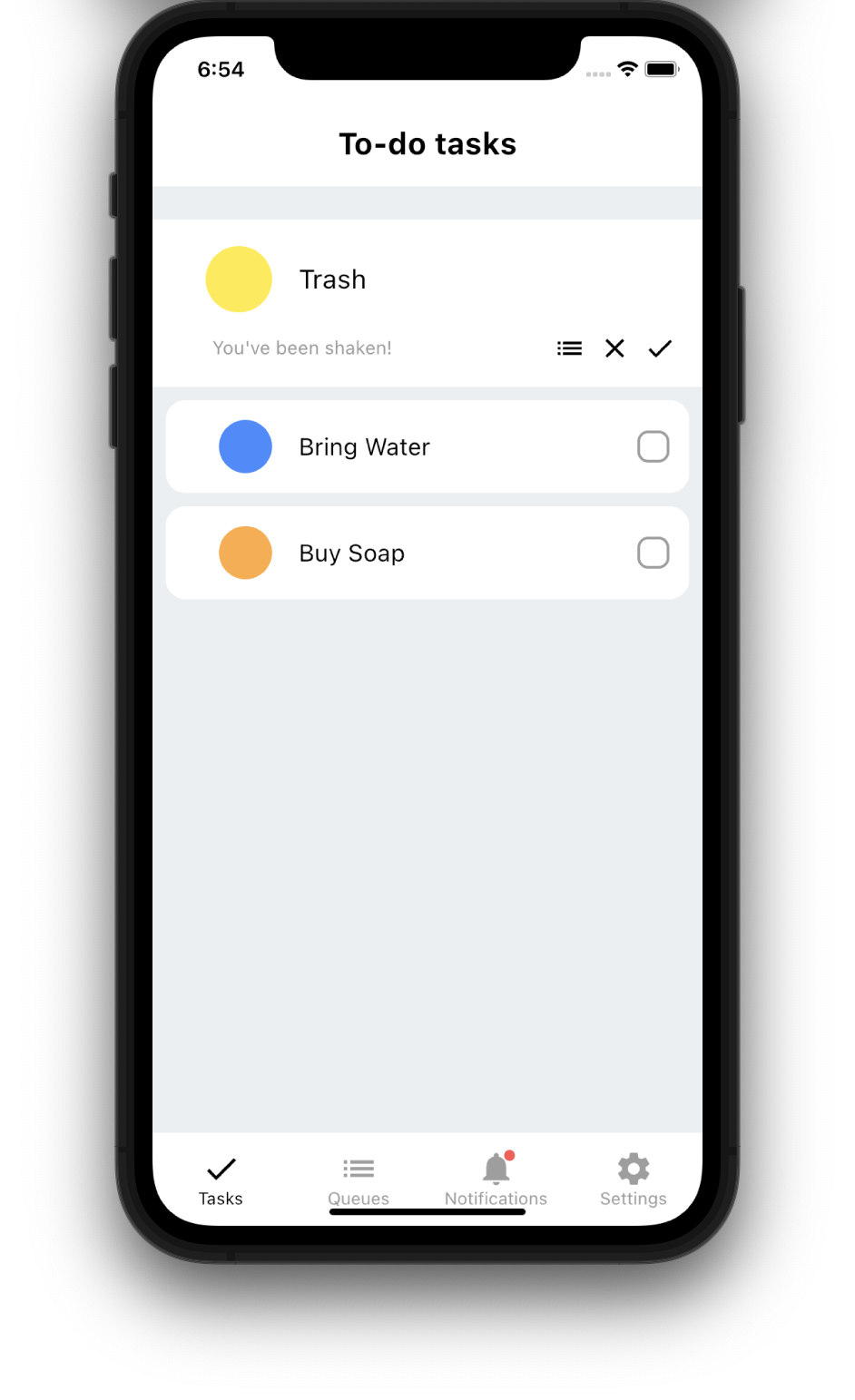Open Queues list icon in bottom bar
The width and height of the screenshot is (855, 1400).
point(359,1168)
